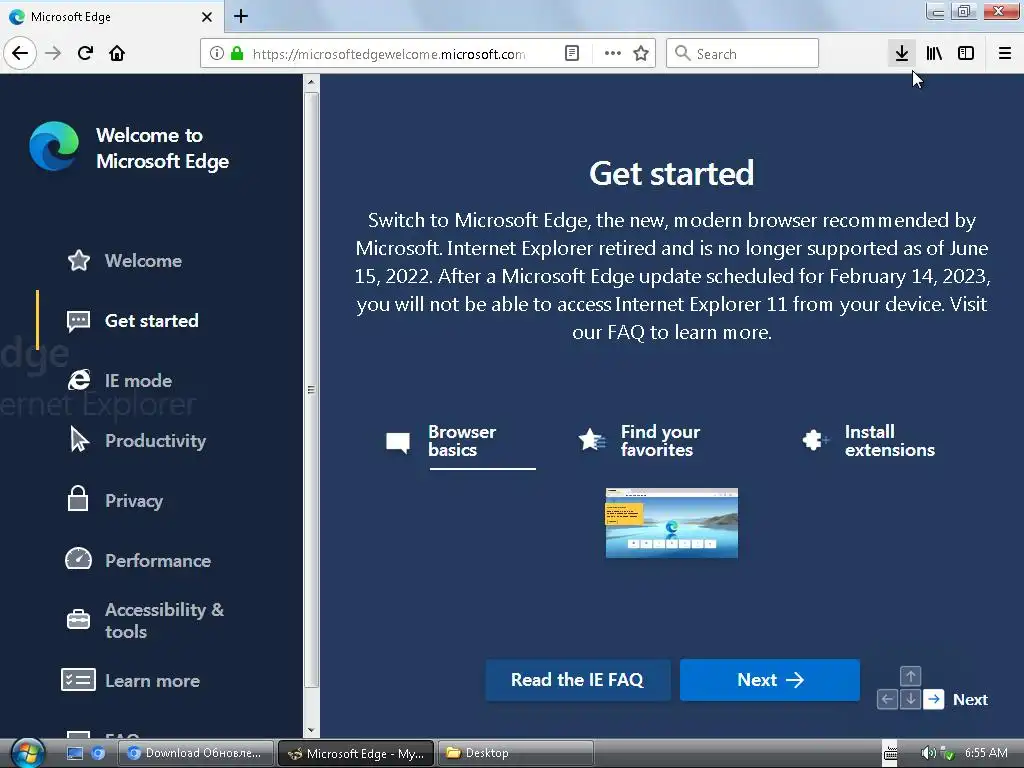Viewport: 1024px width, 768px height.
Task: Open a new tab with the plus button
Action: [241, 16]
